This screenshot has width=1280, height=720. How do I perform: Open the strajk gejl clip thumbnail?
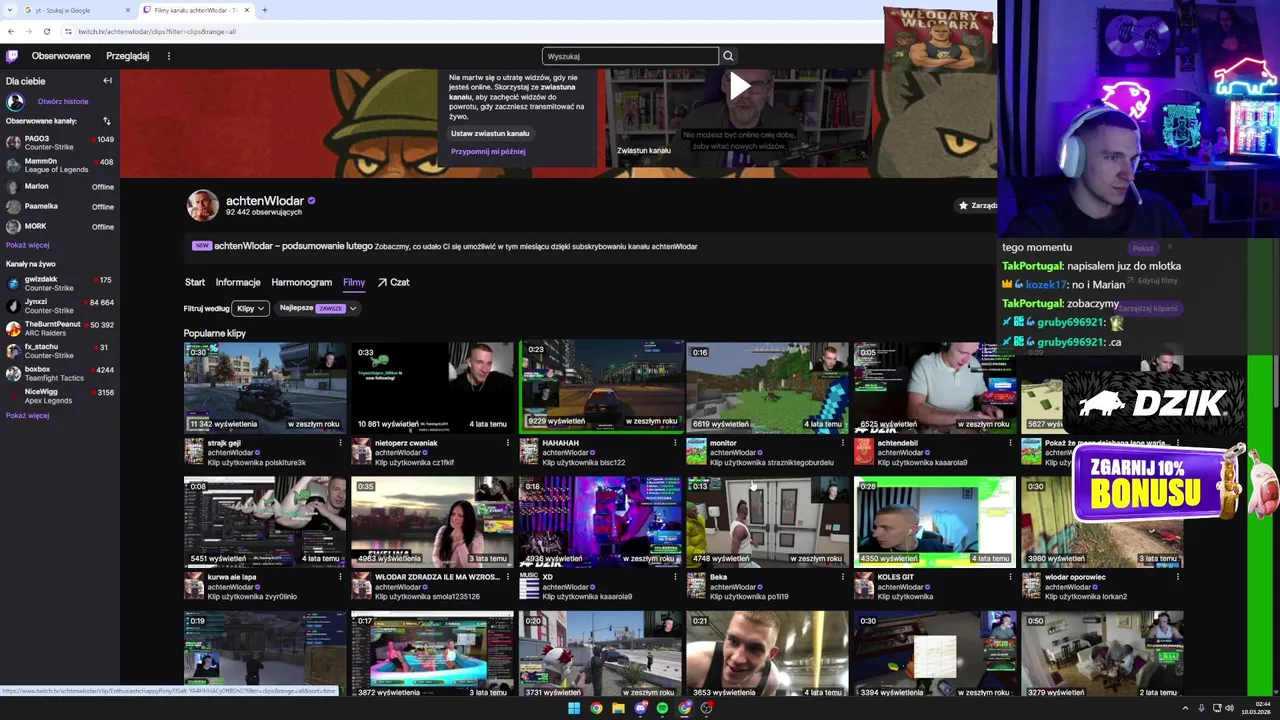(x=265, y=387)
